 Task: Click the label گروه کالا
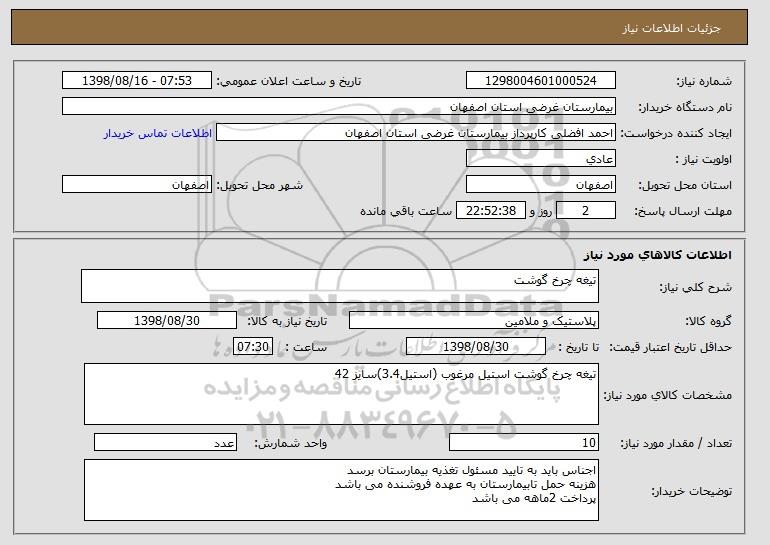pyautogui.click(x=709, y=321)
